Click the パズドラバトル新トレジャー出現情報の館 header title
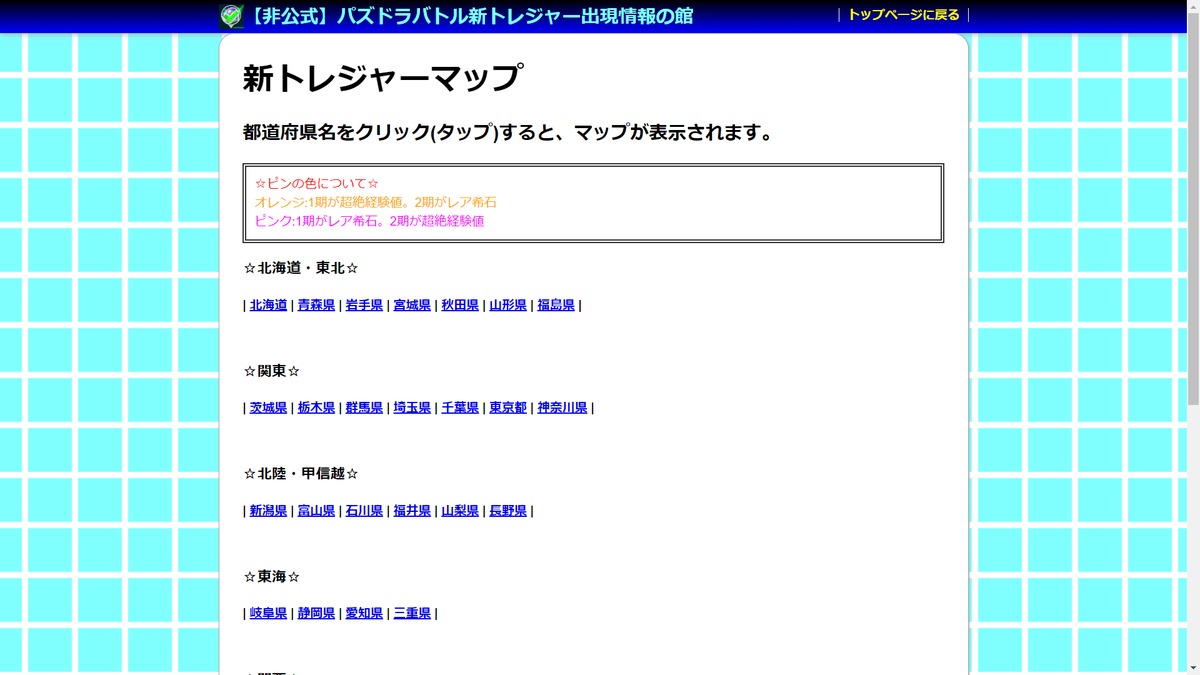Viewport: 1200px width, 675px height. (471, 16)
